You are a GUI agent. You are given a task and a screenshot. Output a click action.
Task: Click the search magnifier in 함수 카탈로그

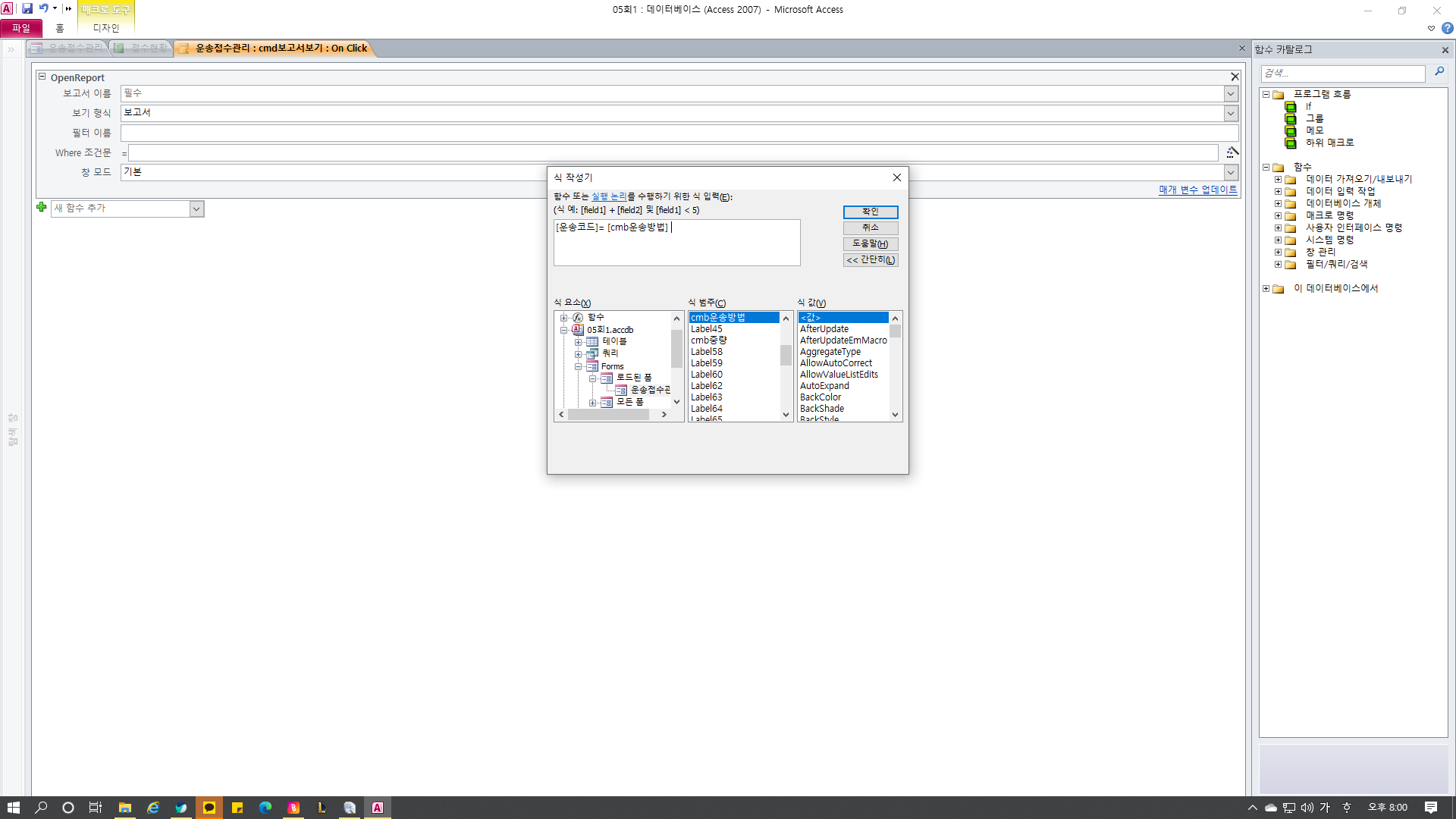[1439, 72]
